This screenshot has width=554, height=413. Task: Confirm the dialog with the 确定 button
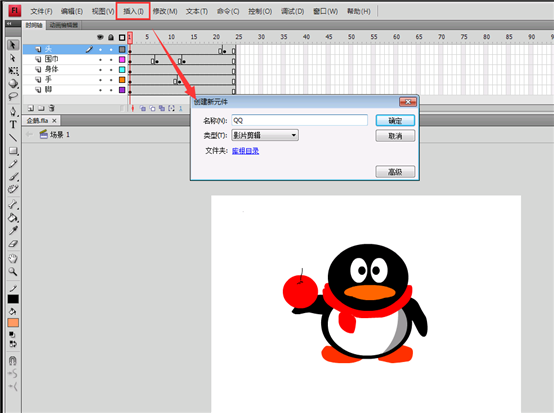click(x=395, y=120)
